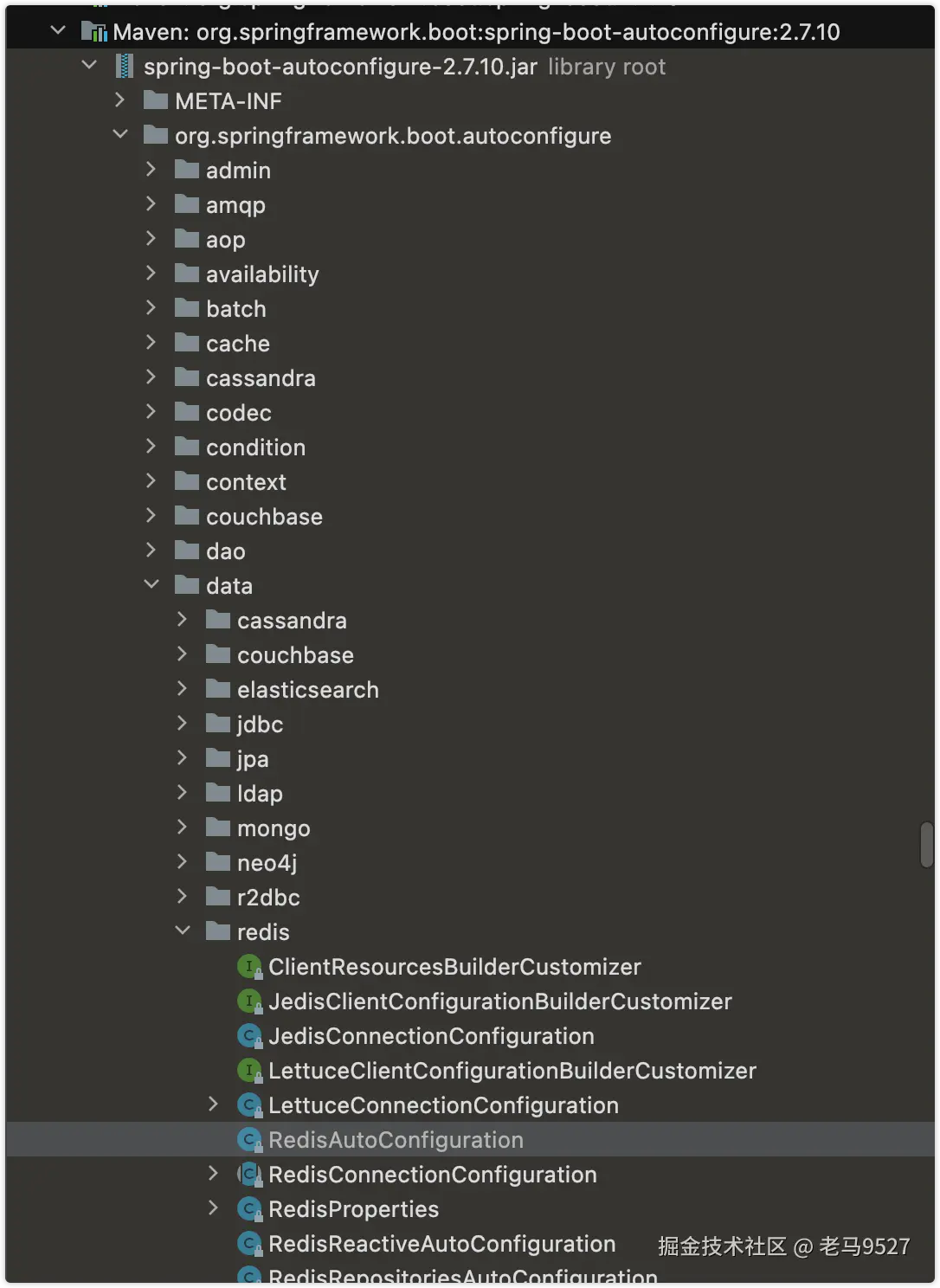This screenshot has width=940, height=1288.
Task: Click the redis folder icon
Action: click(x=218, y=932)
